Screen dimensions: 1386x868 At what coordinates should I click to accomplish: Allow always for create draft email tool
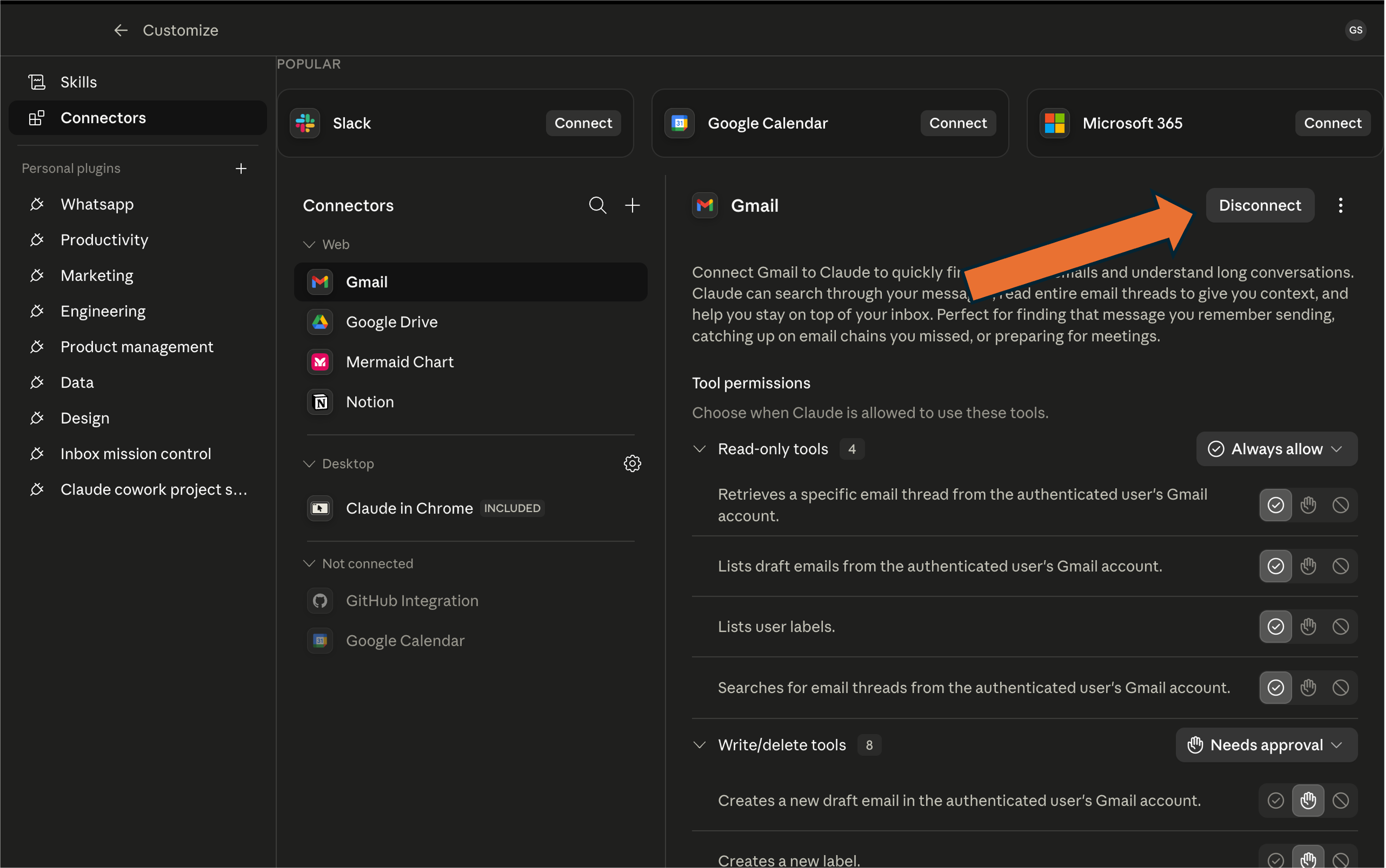click(x=1275, y=800)
